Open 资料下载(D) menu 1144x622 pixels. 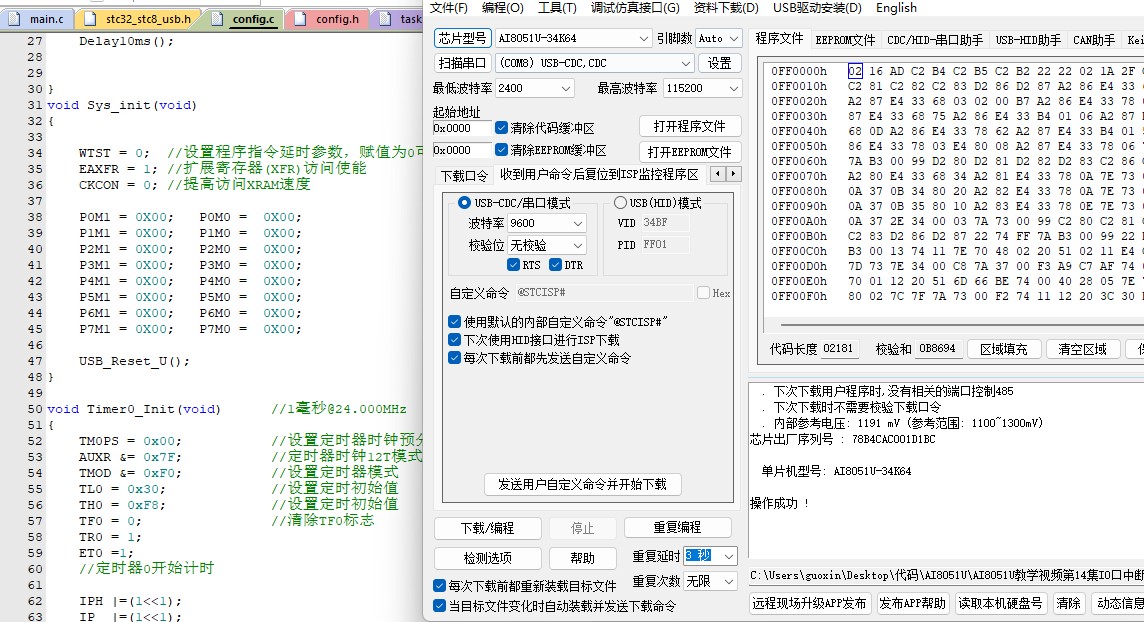[x=726, y=7]
